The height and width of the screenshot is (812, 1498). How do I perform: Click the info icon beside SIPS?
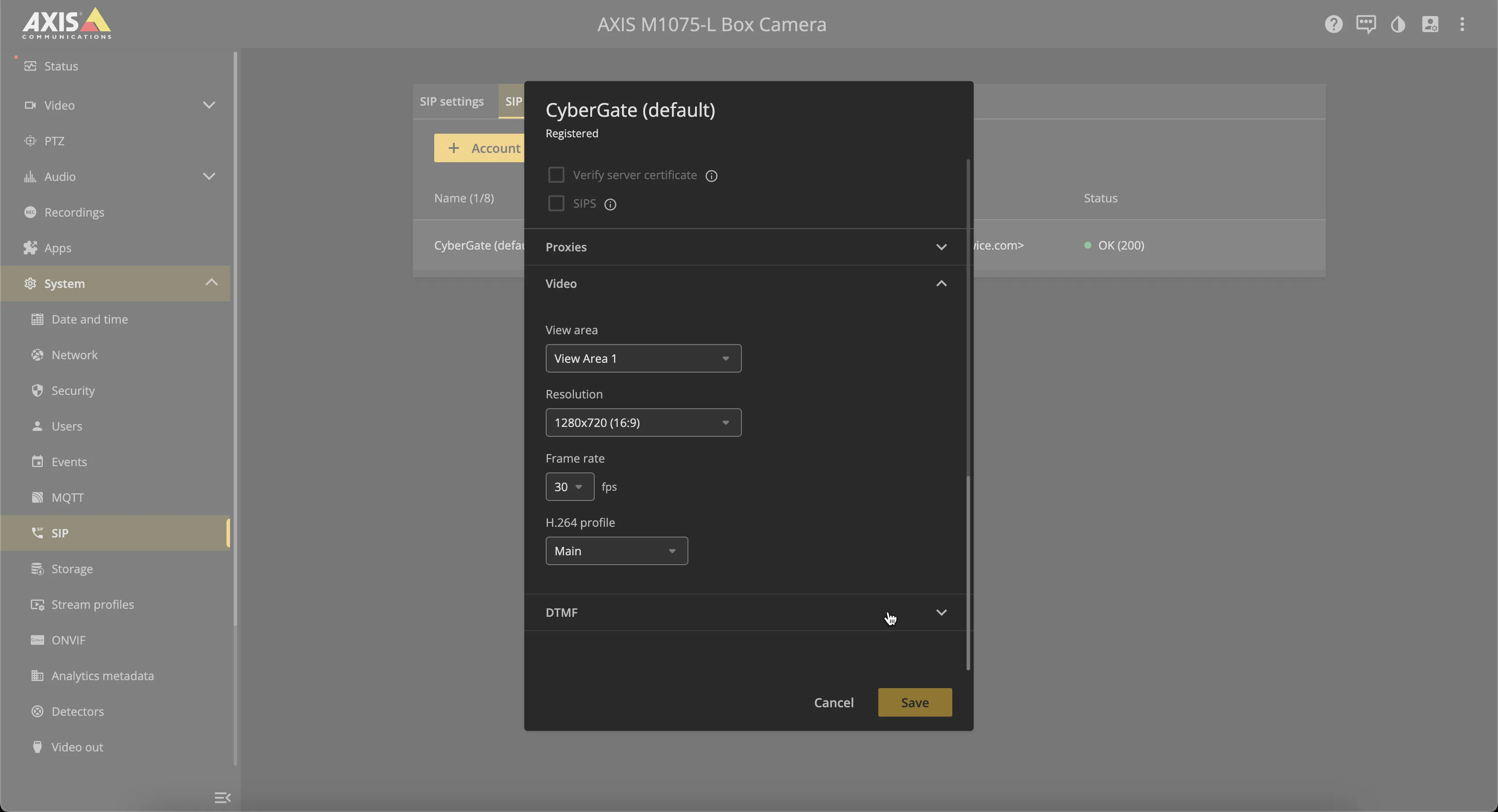pos(610,205)
